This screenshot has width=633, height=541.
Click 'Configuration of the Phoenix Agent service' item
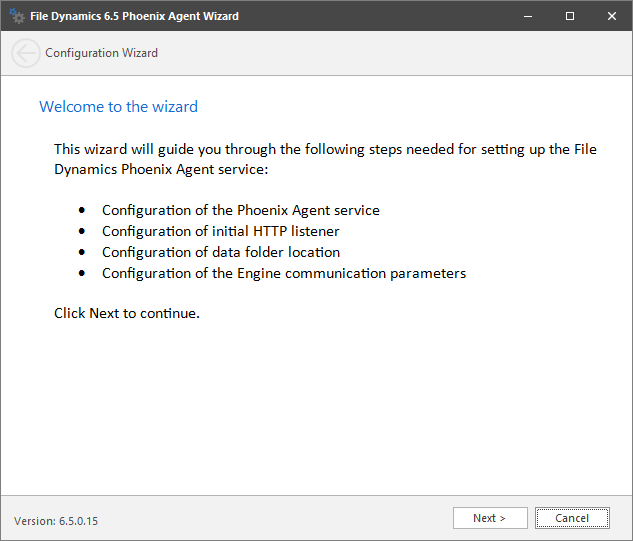[240, 210]
